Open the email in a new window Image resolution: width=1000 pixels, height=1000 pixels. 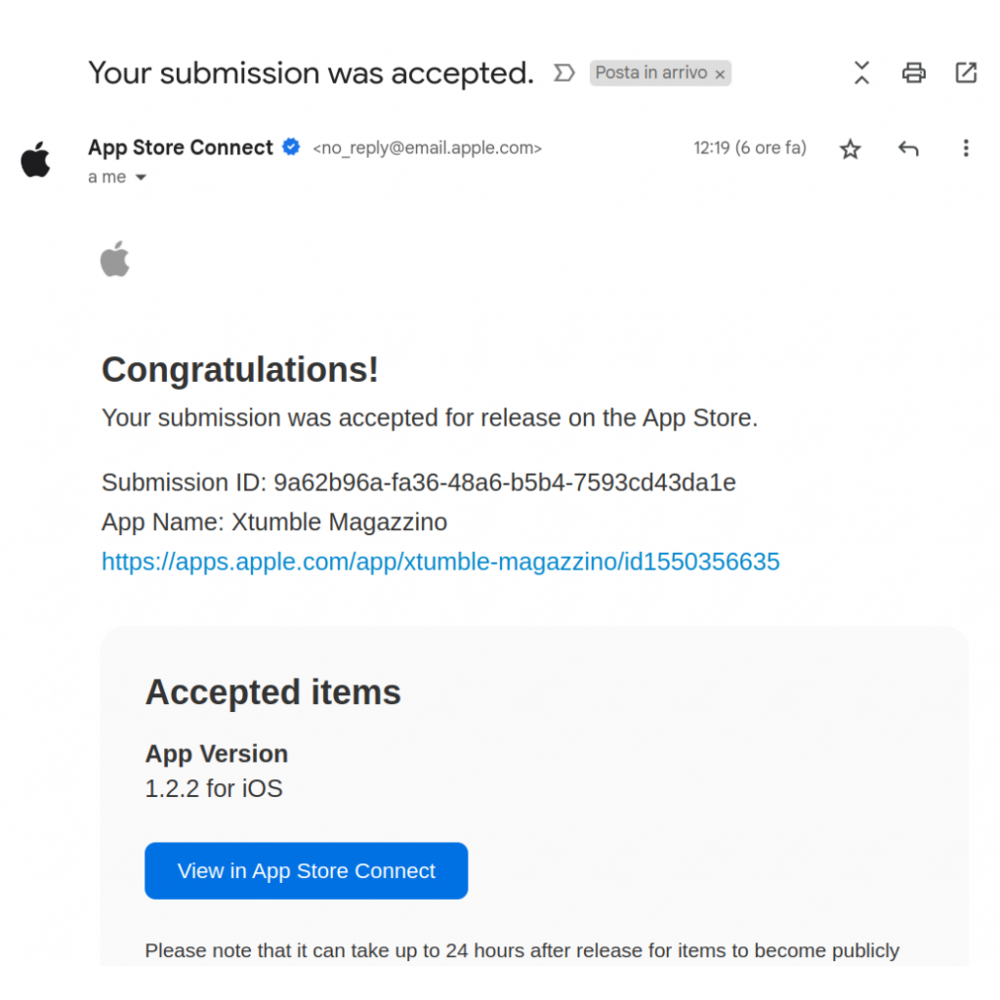965,73
